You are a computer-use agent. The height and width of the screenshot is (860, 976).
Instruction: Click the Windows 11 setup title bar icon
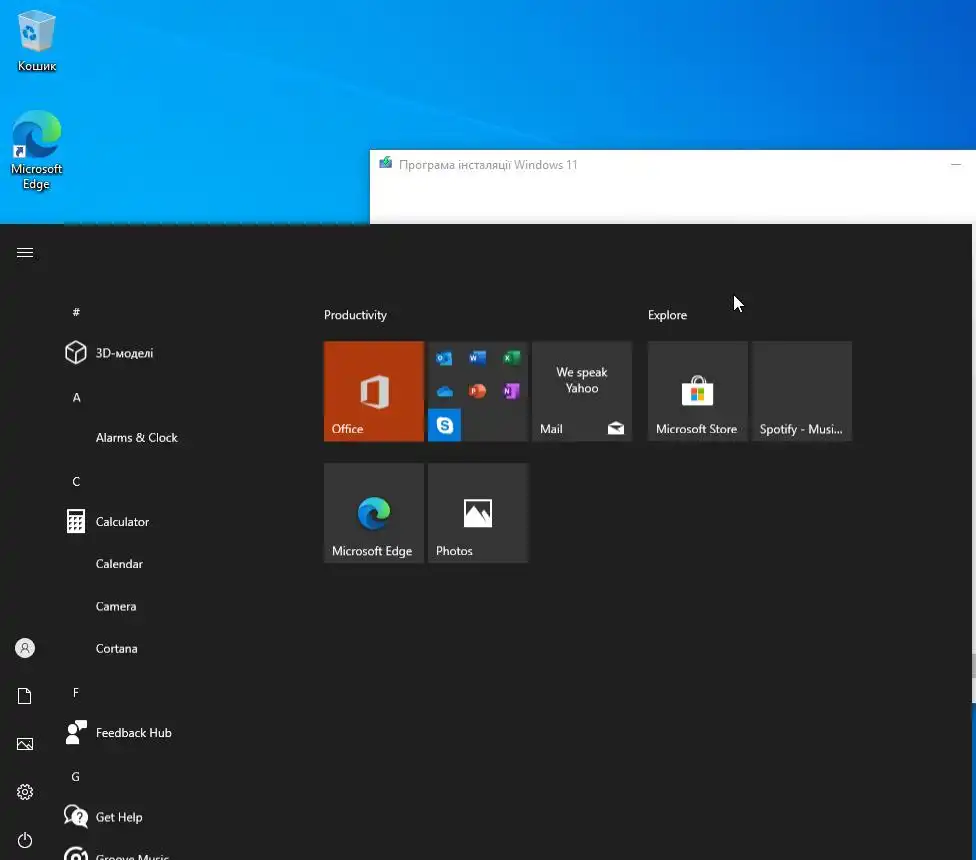[x=385, y=163]
